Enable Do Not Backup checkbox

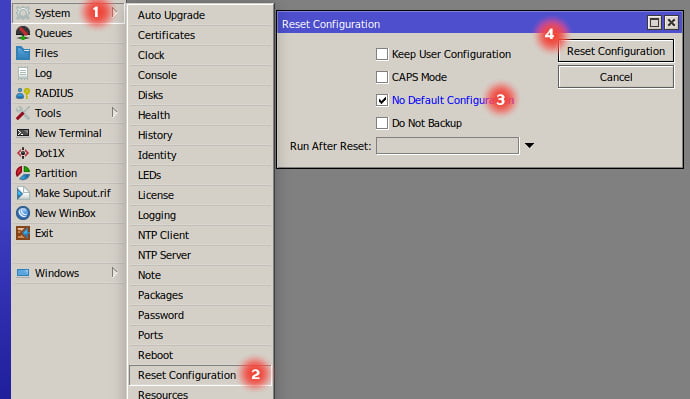[382, 123]
